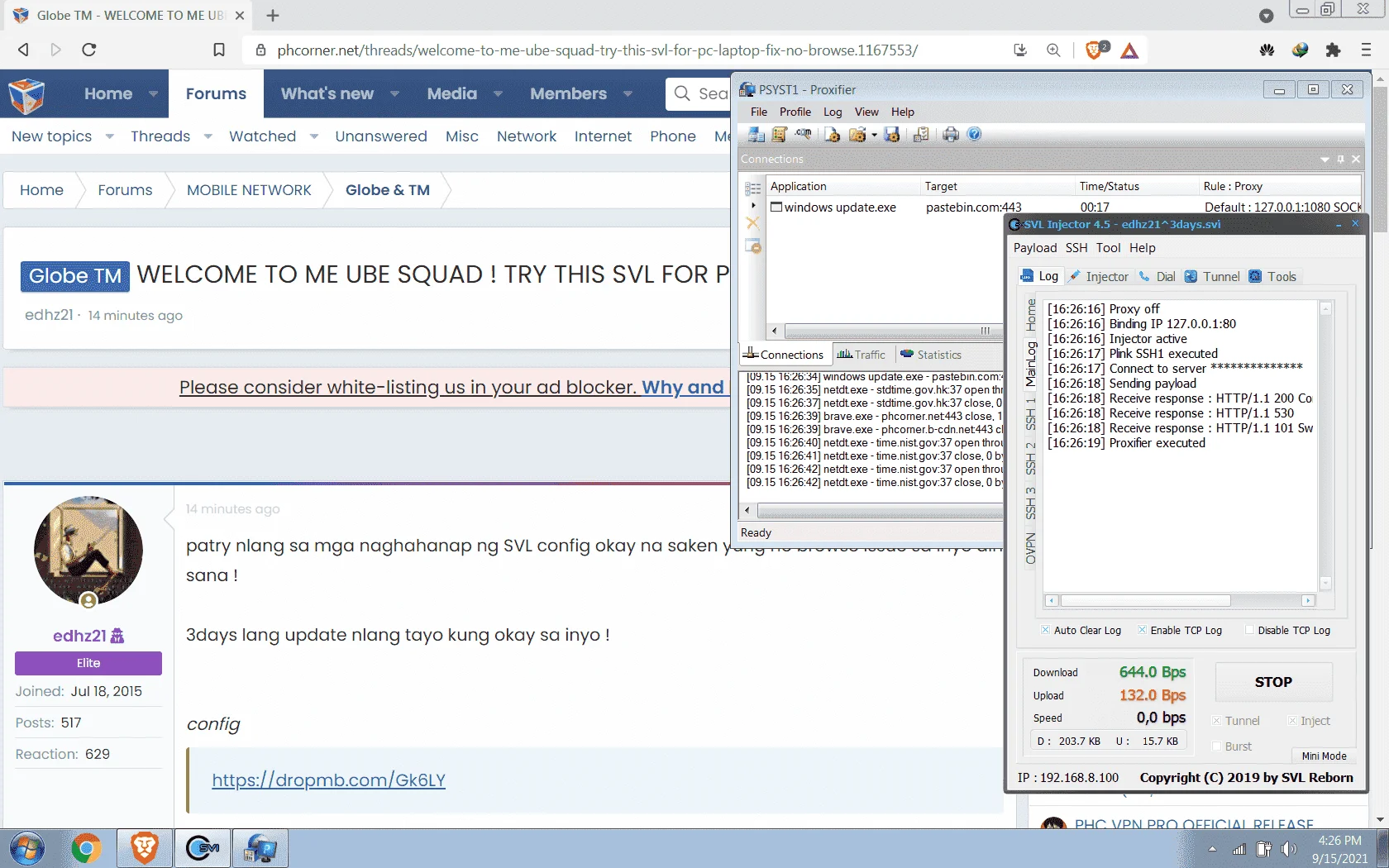Open Name Resolution (.com) icon in Proxifier
Screen dimensions: 1389x868
click(x=803, y=135)
